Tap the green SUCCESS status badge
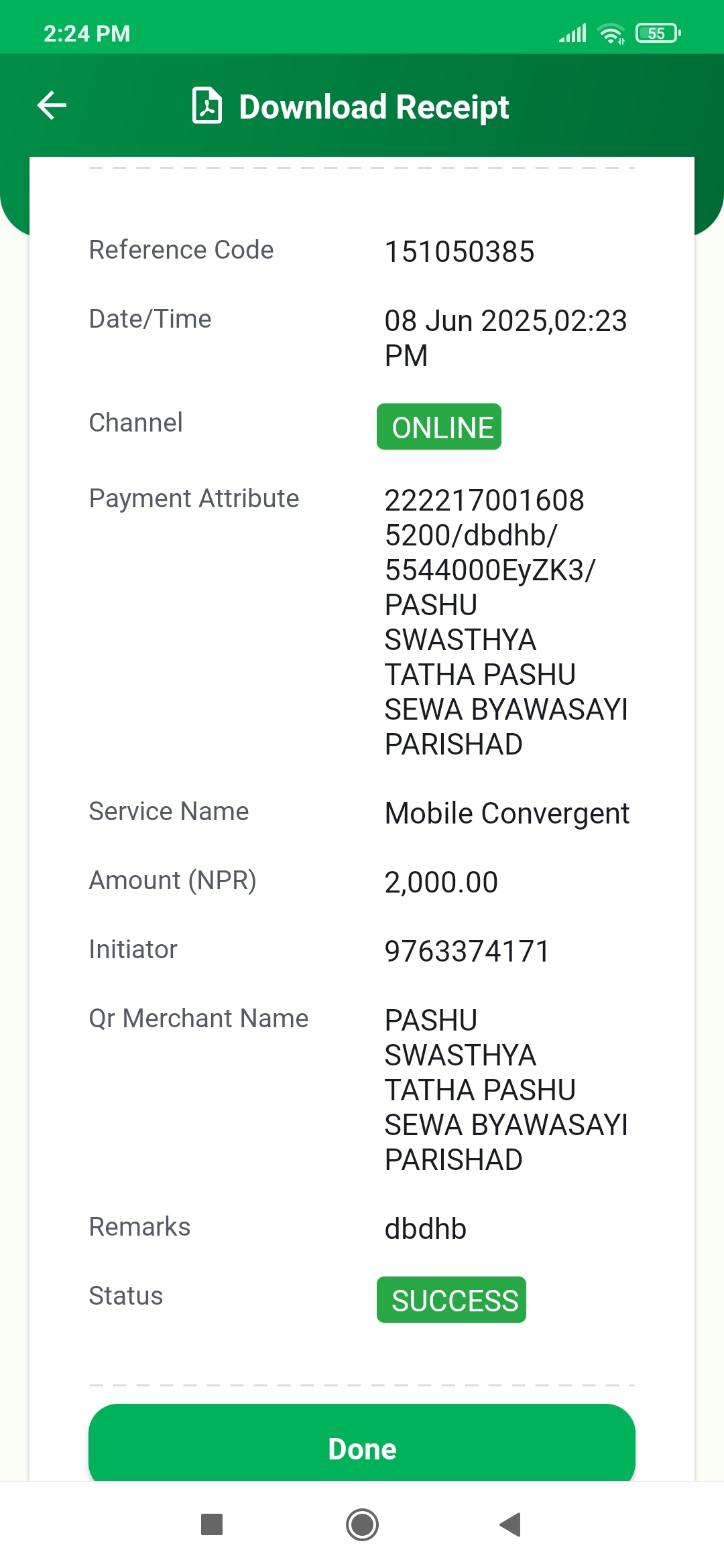This screenshot has width=724, height=1568. (x=451, y=1300)
